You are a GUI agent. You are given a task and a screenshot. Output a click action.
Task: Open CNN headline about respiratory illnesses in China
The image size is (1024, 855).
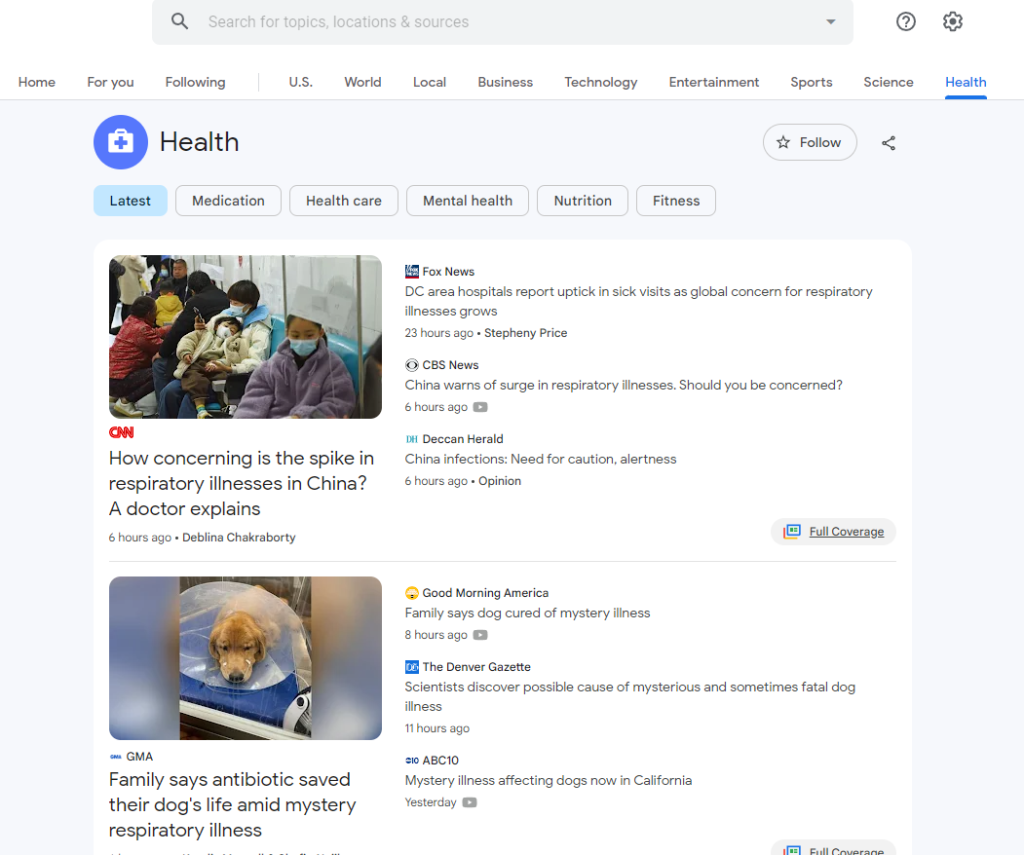pos(241,483)
